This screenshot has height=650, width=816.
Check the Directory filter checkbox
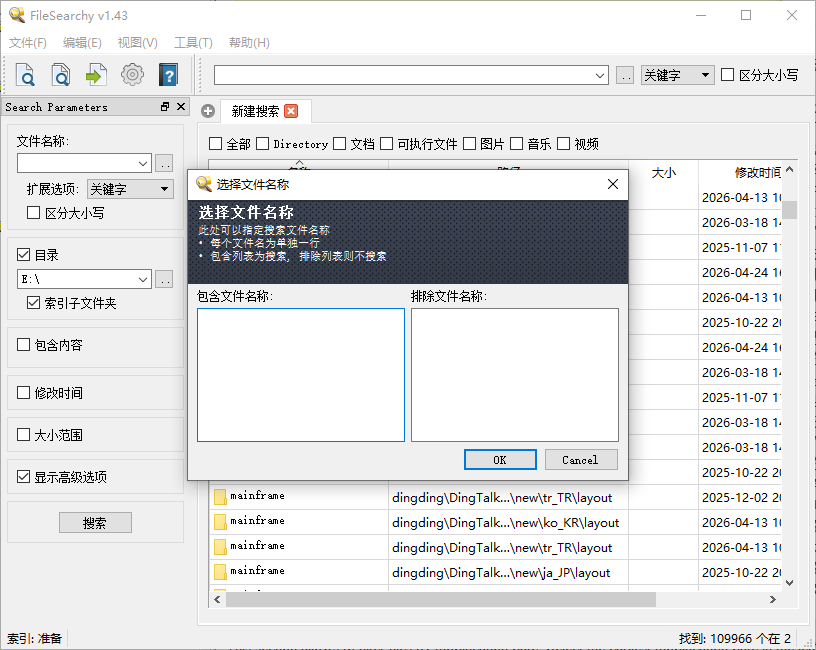pyautogui.click(x=263, y=144)
